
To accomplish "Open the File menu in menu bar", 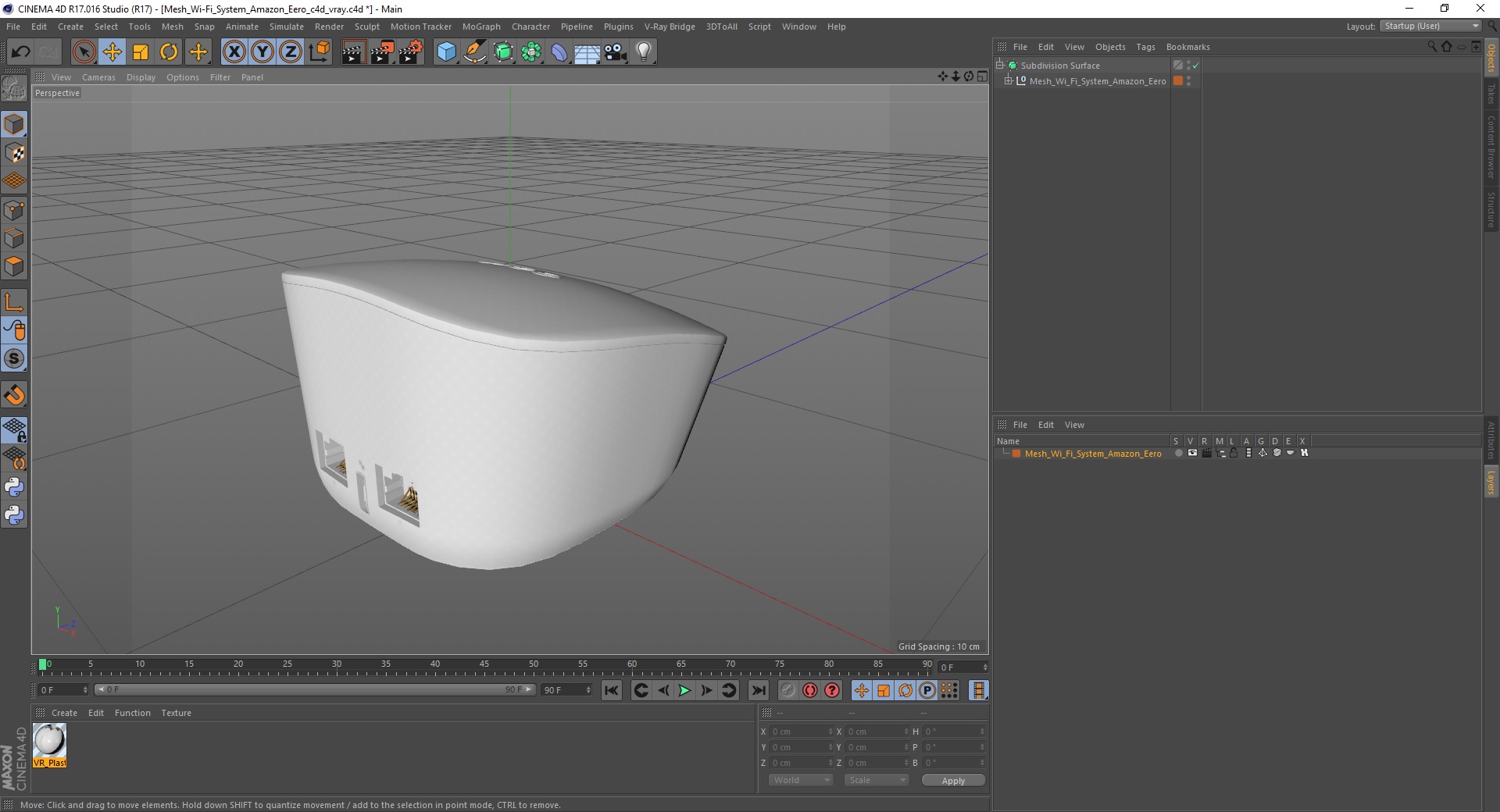I will [x=13, y=27].
